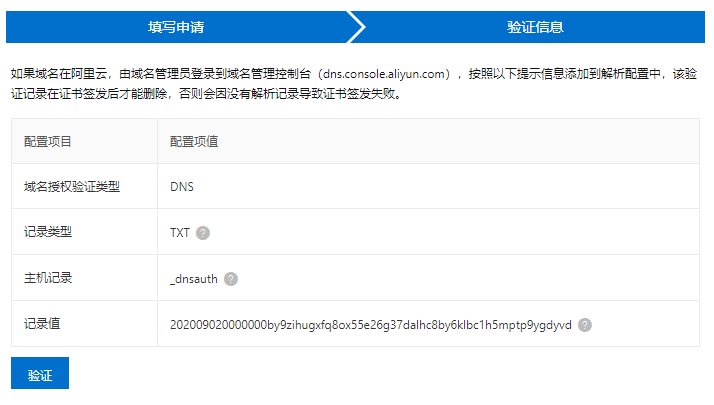This screenshot has height=405, width=714.
Task: Select the 主机记录 row label
Action: 48,278
